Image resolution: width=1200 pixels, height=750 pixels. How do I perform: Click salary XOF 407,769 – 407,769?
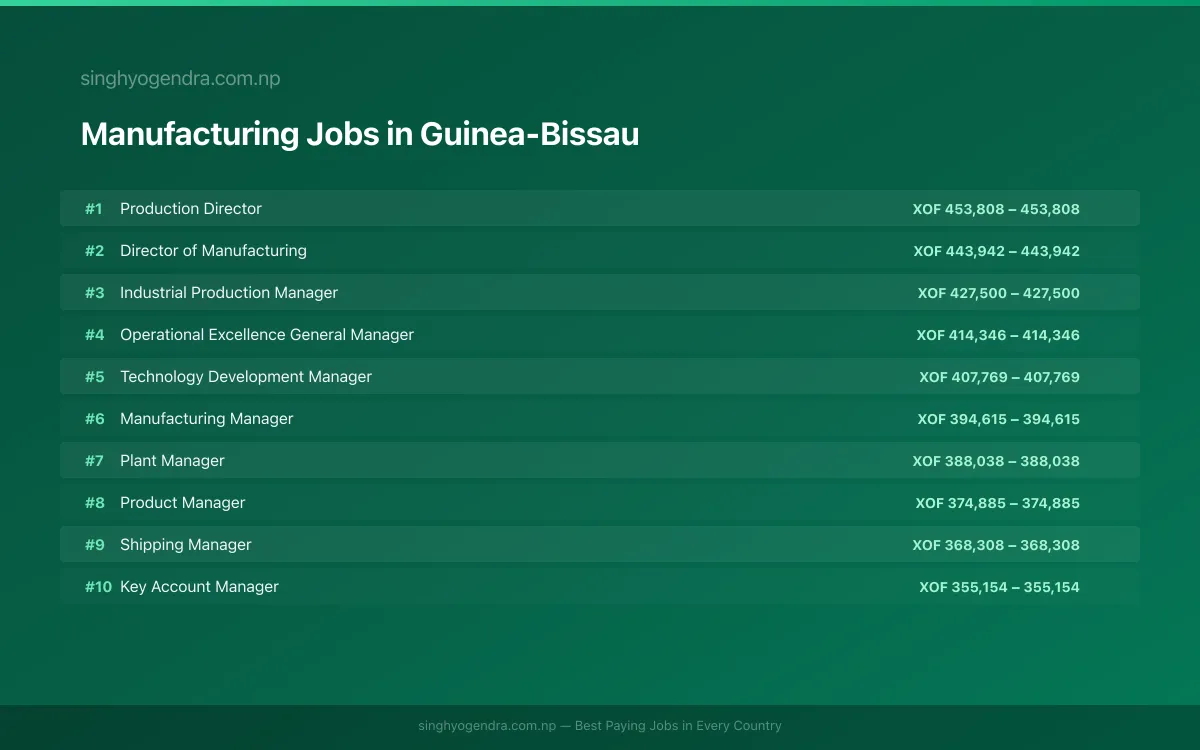[1000, 377]
